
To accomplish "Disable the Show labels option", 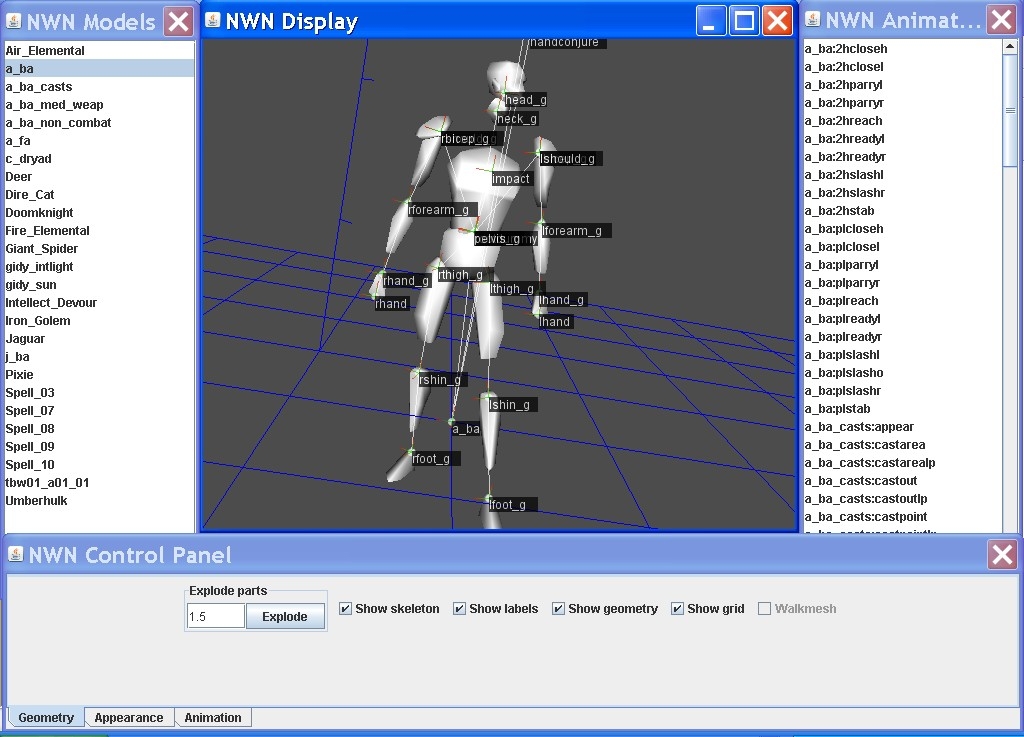I will (x=459, y=609).
